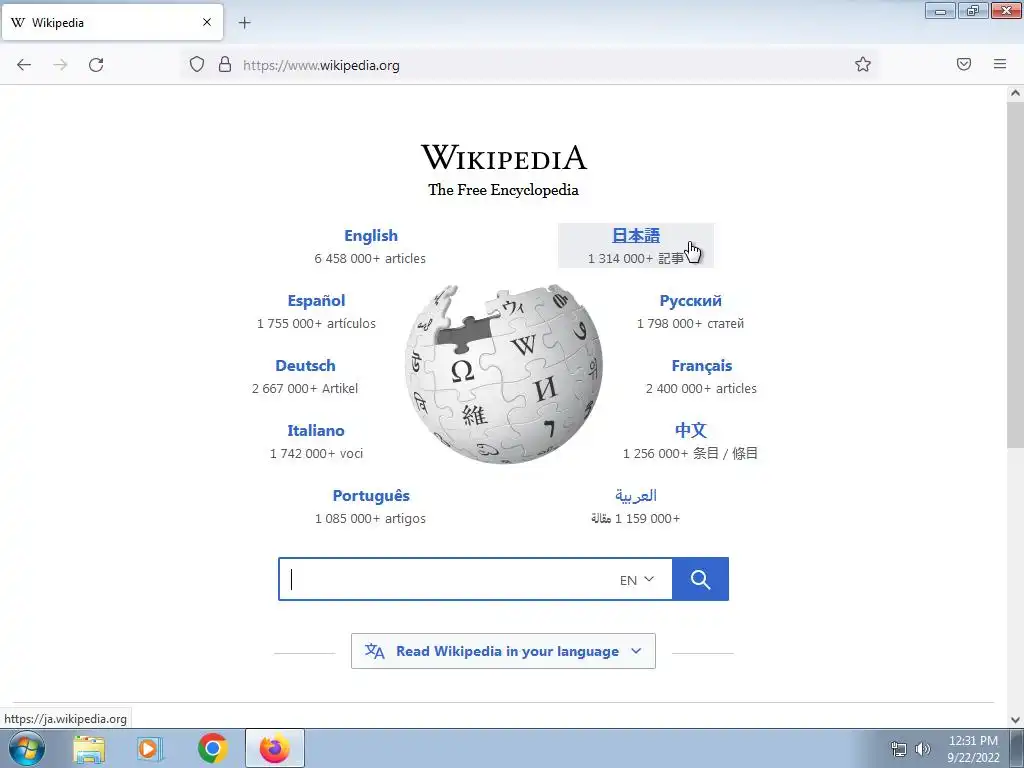Open the EN search language dropdown

(637, 580)
